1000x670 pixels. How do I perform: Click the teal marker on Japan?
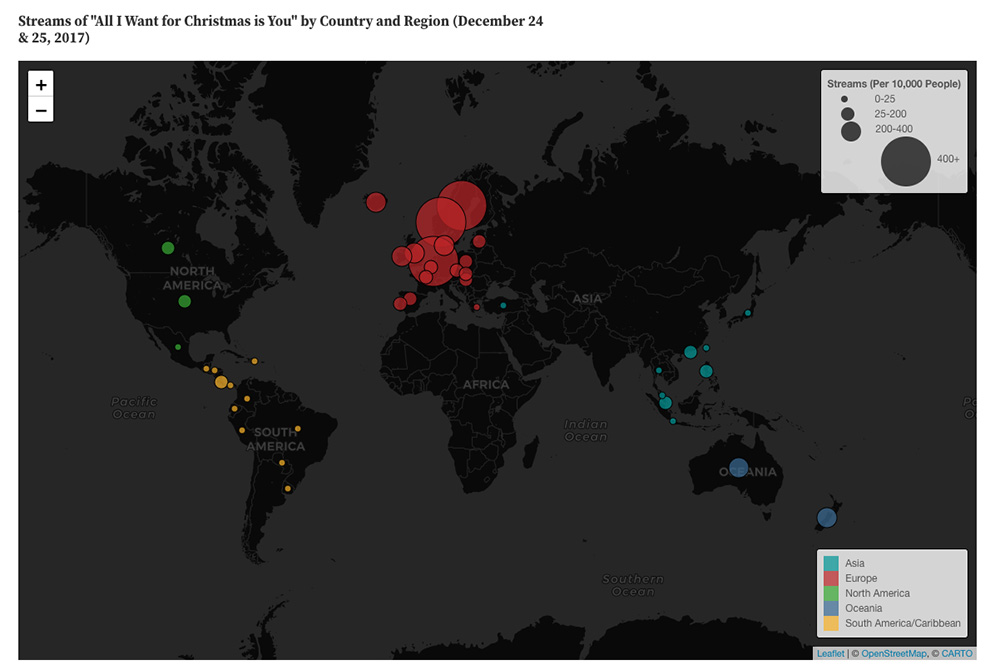click(747, 314)
